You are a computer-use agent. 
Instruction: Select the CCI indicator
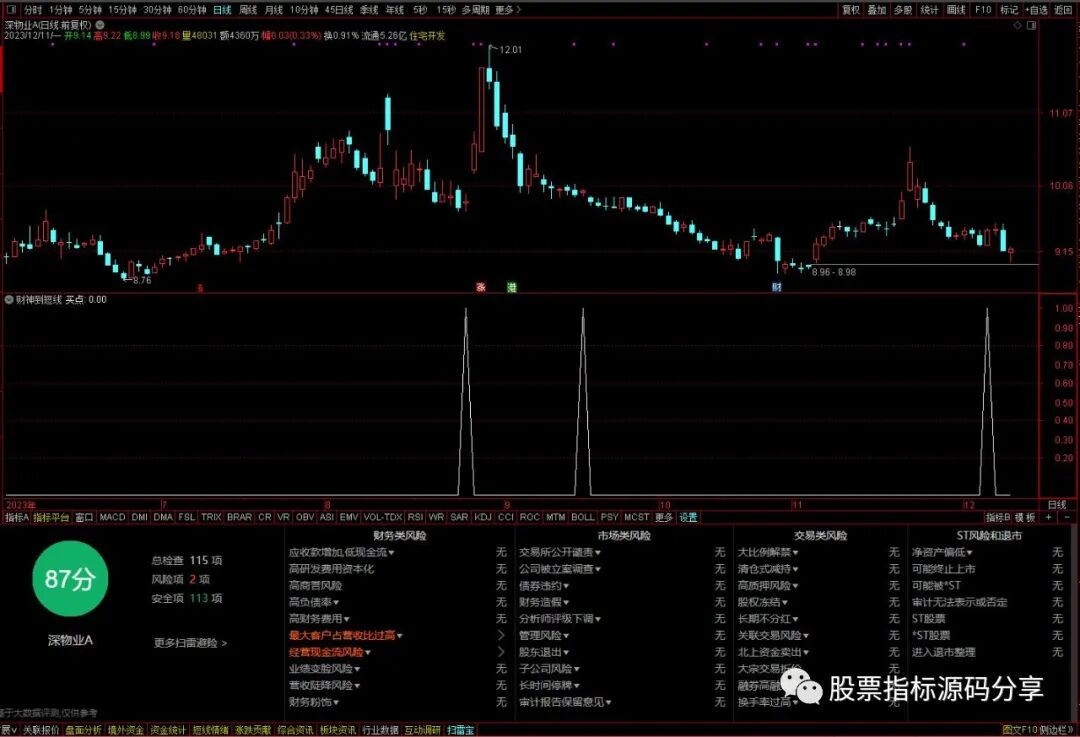(506, 517)
